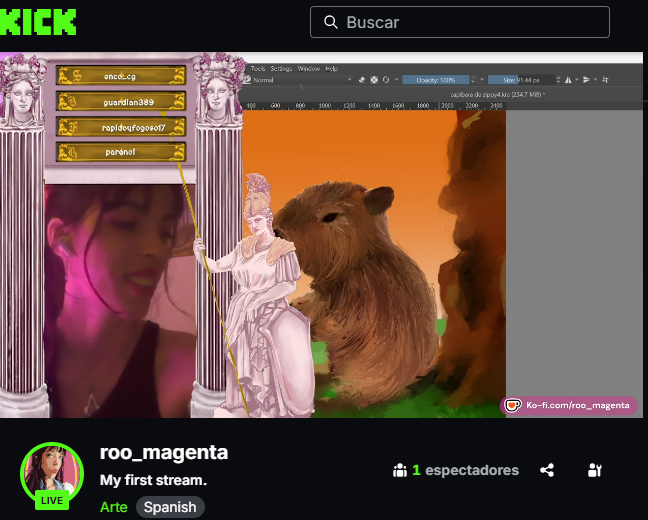The image size is (648, 520).
Task: Click the LIVE badge under the avatar
Action: coord(52,501)
